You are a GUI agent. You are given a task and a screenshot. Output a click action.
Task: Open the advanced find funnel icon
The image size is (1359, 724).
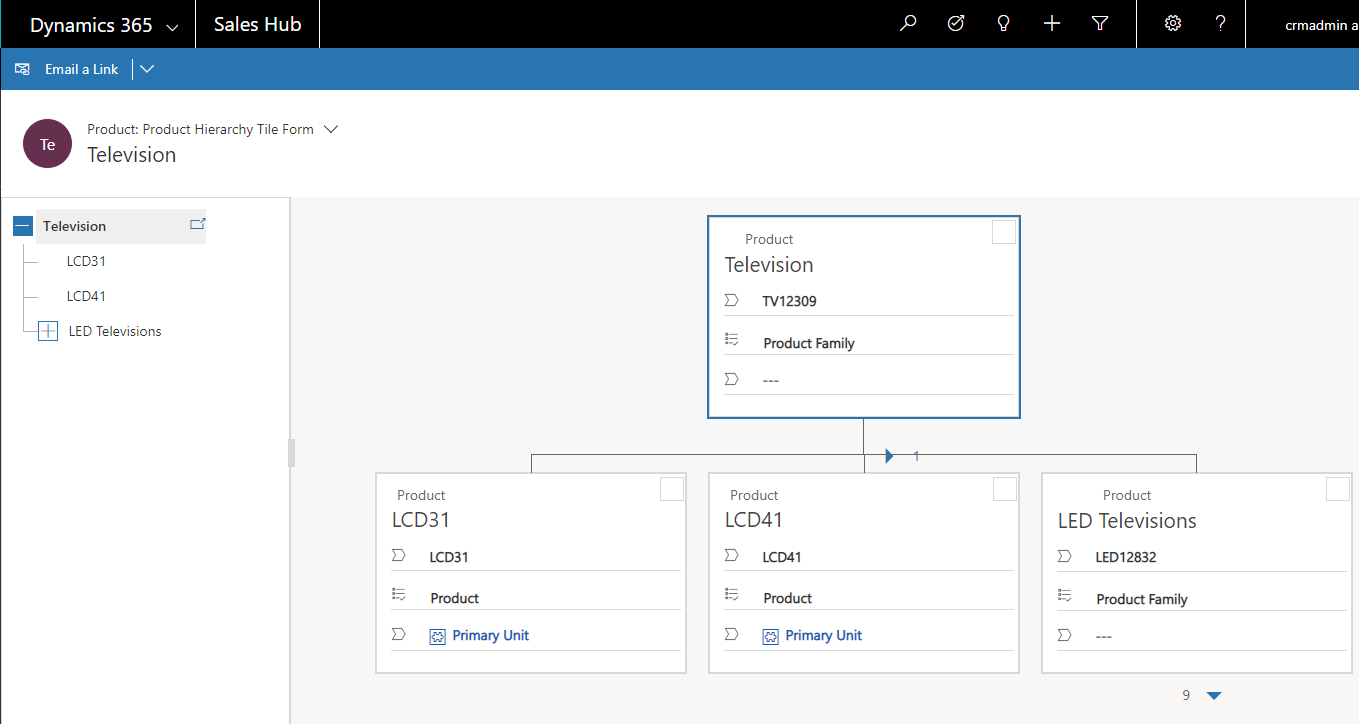coord(1100,24)
